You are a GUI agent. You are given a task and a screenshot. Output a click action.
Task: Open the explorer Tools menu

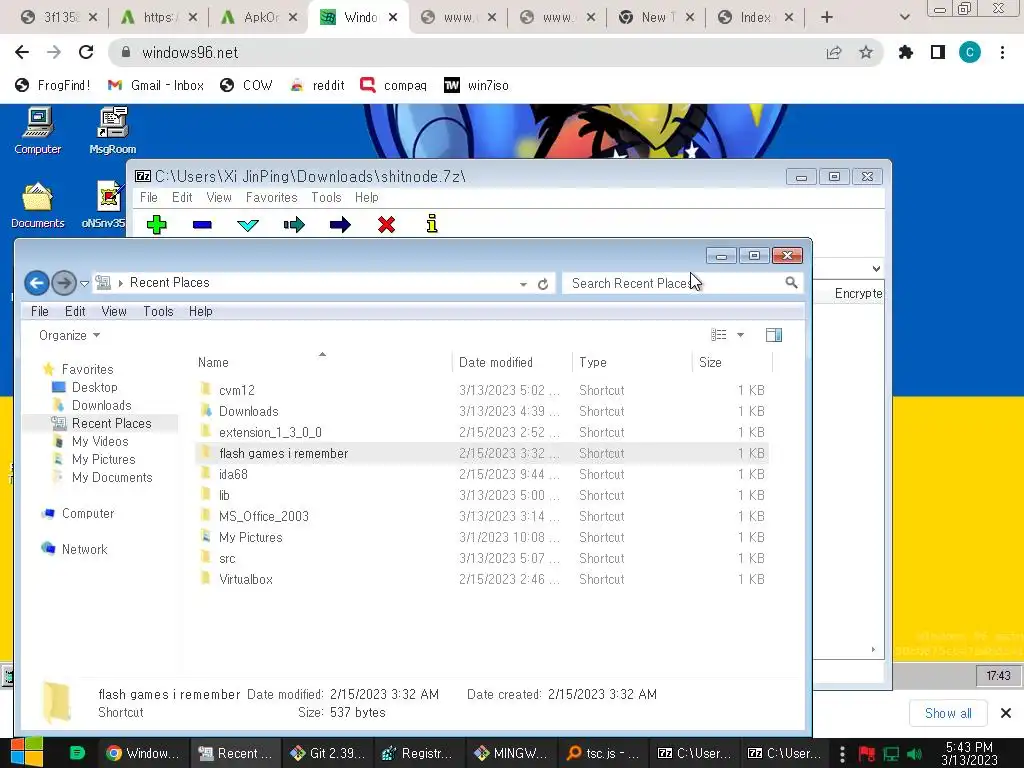pos(158,312)
